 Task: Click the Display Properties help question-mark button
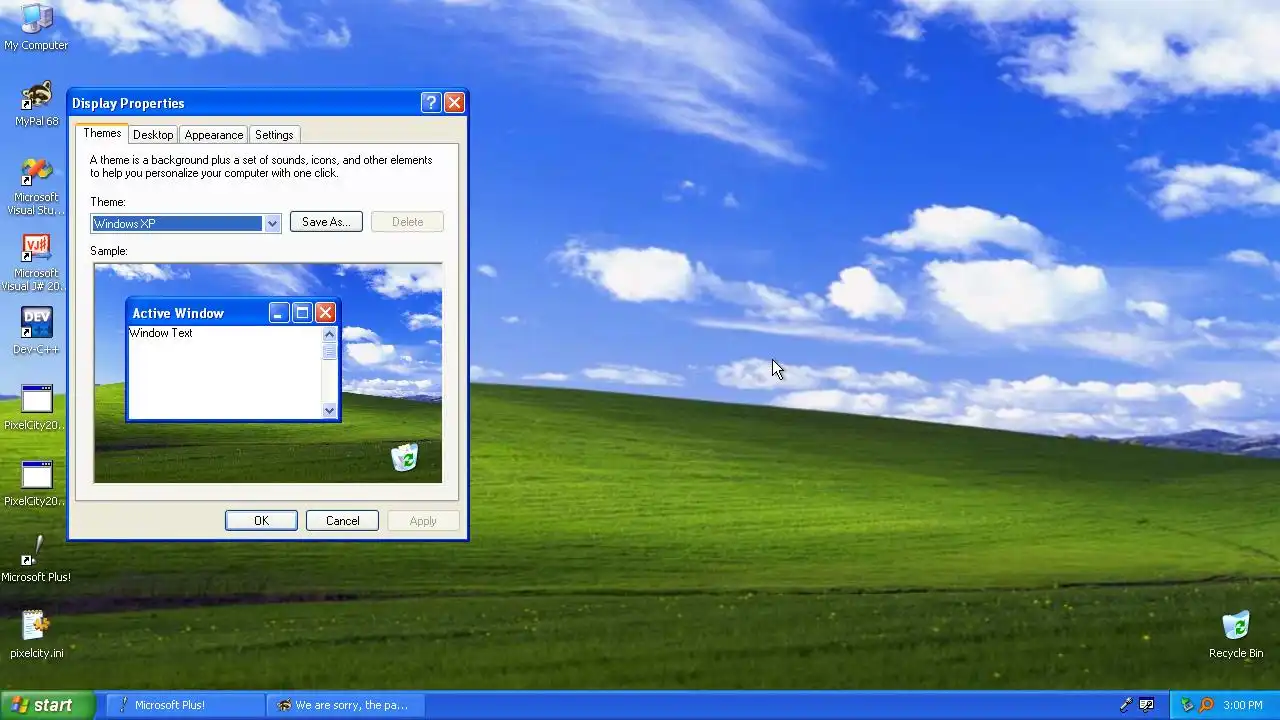(431, 103)
